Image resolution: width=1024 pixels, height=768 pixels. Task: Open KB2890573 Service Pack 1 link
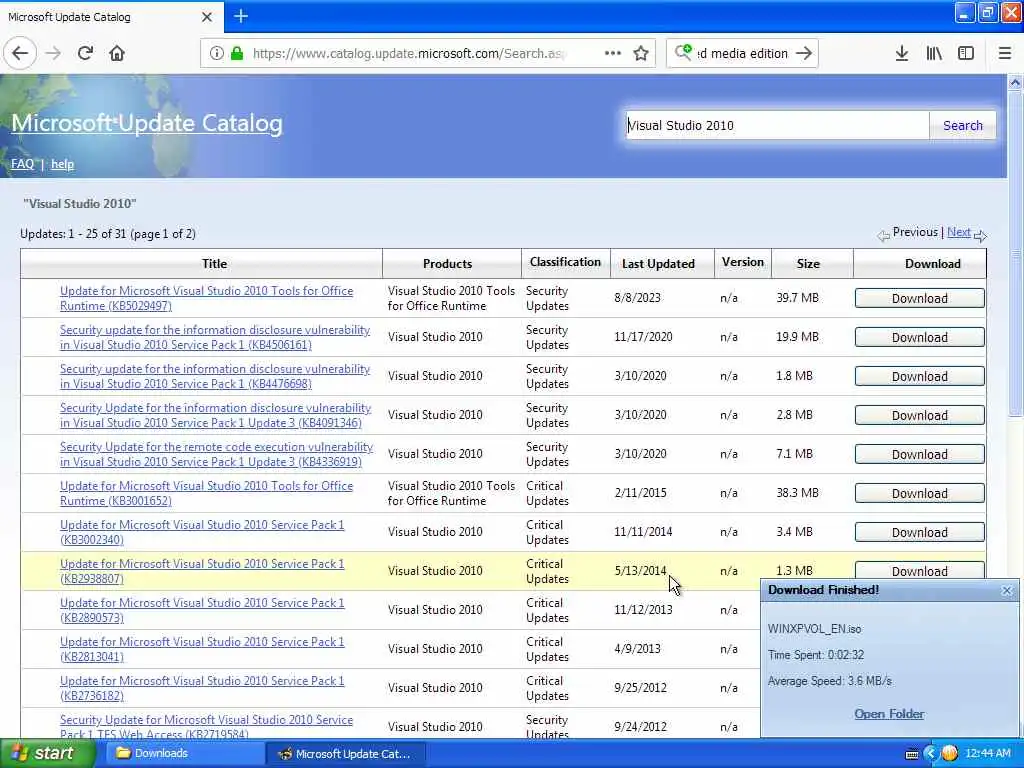click(x=202, y=610)
